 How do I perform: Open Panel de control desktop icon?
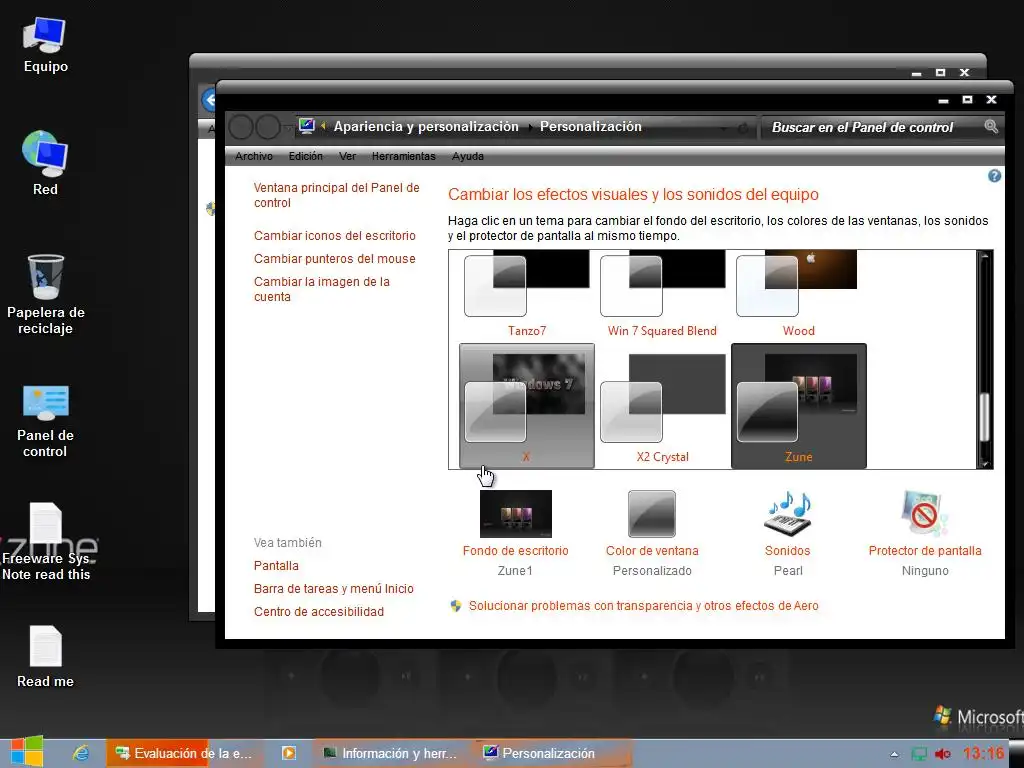tap(45, 421)
